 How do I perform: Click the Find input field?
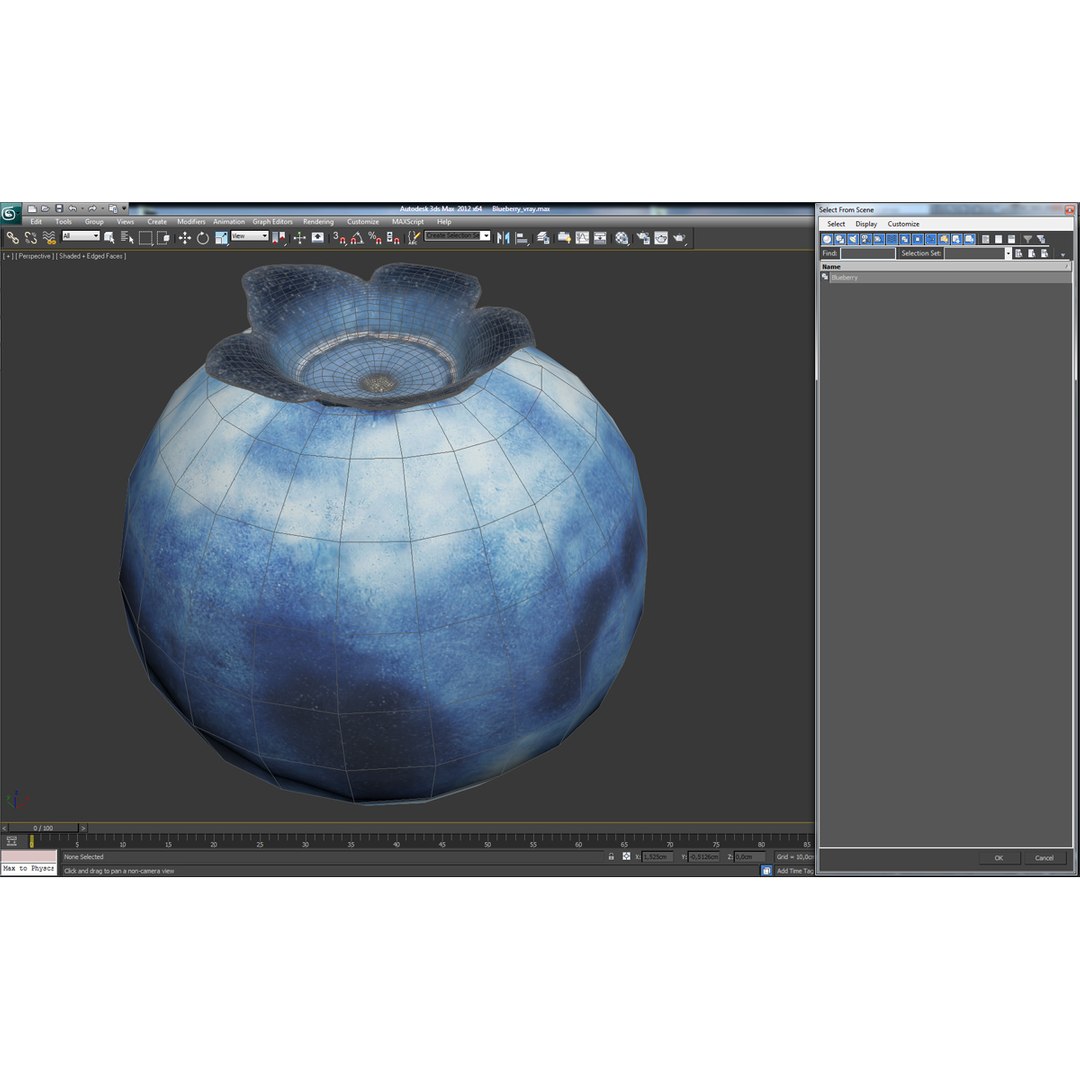[x=867, y=253]
